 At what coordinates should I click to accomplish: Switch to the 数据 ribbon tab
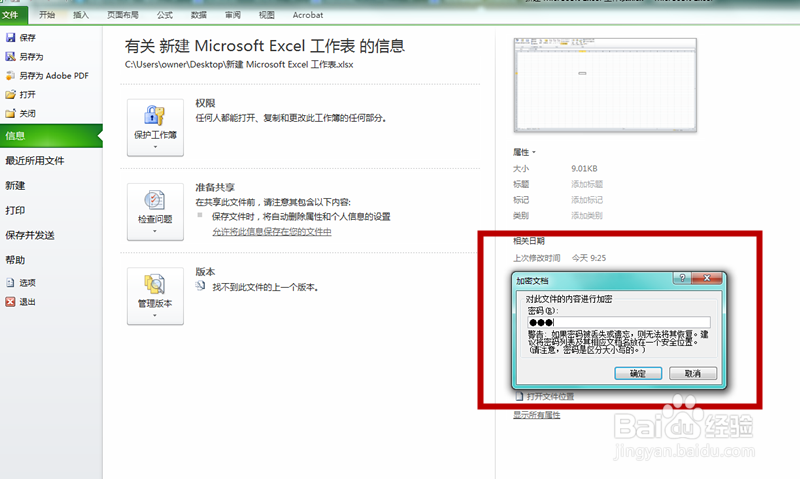click(x=198, y=15)
